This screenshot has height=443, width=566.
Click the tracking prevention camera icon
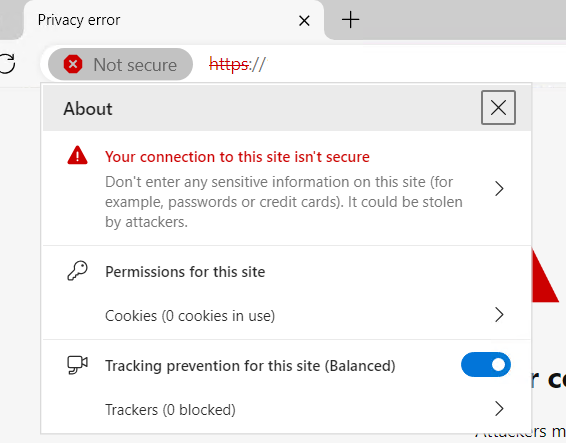tap(77, 365)
